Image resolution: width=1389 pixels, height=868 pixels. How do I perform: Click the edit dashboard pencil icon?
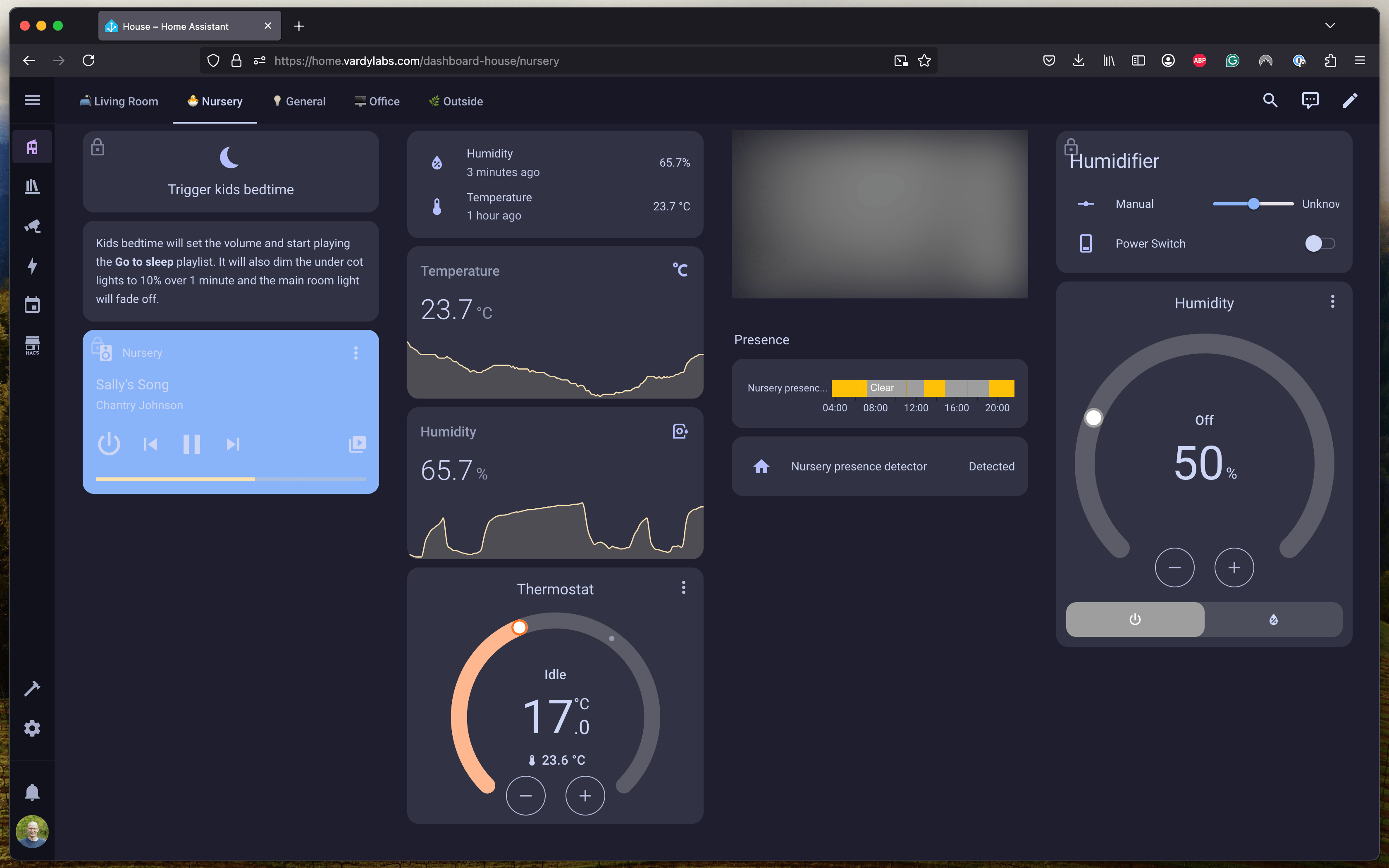point(1350,101)
